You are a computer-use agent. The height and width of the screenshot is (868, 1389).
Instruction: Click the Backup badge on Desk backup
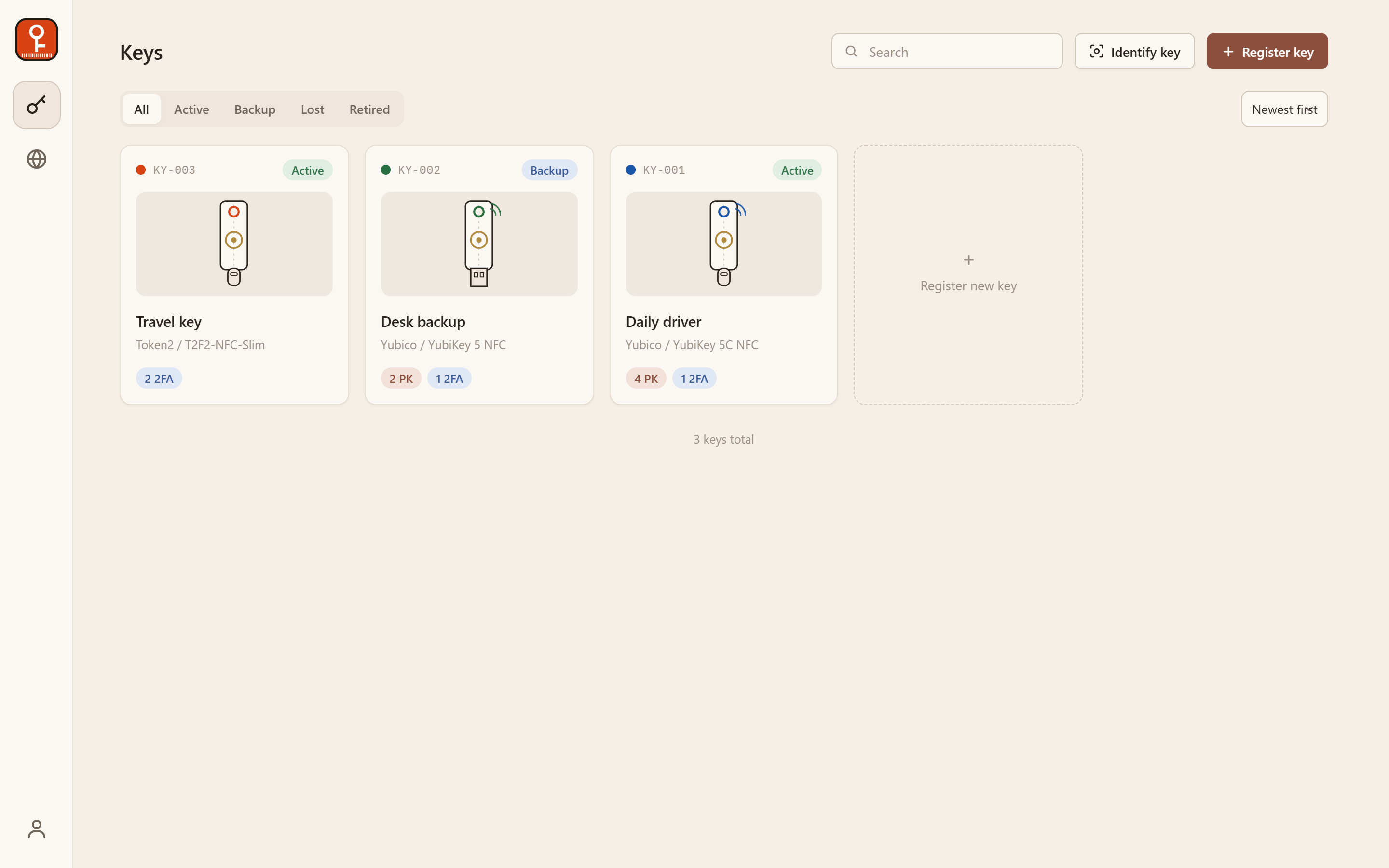coord(549,170)
